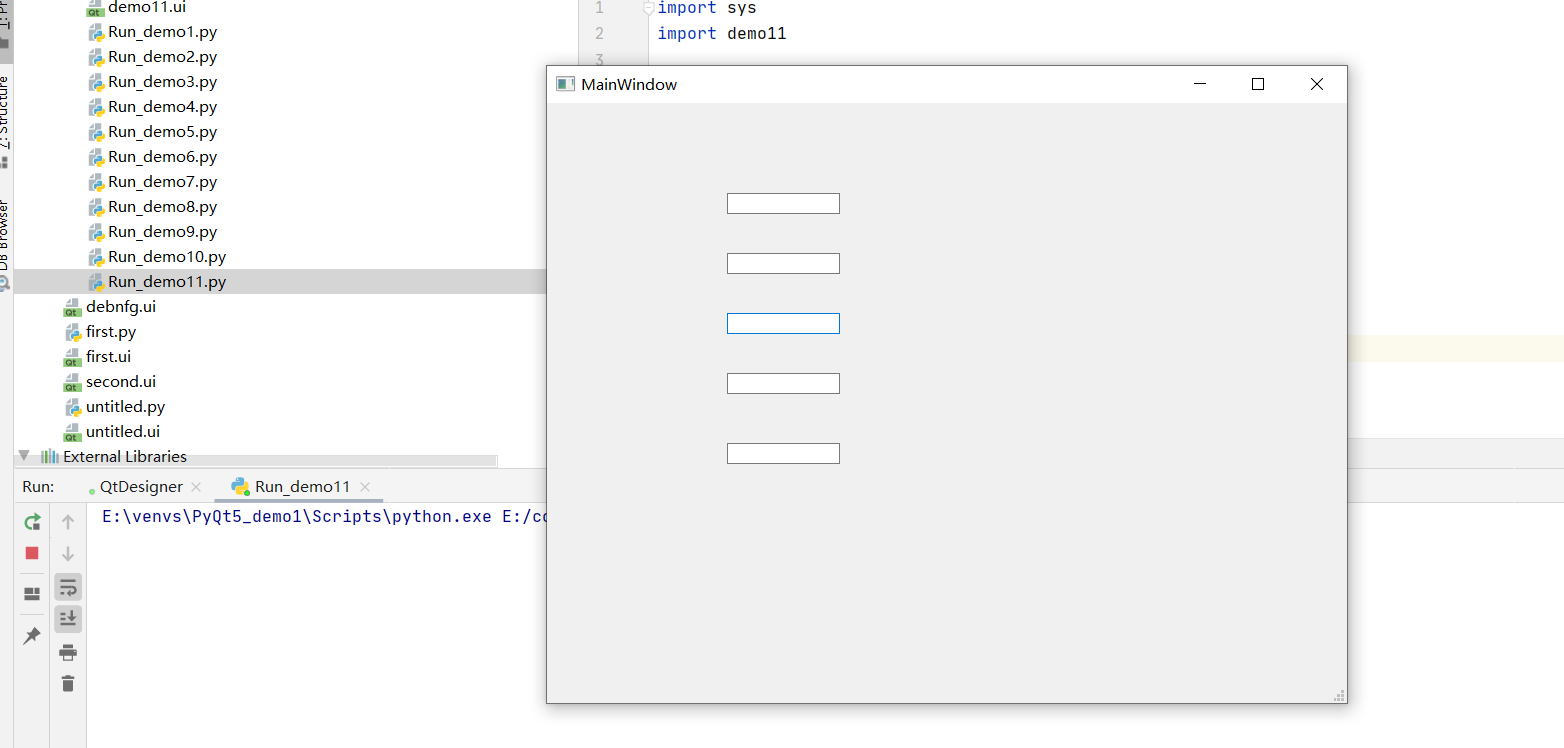Viewport: 1564px width, 748px height.
Task: Close the QtDesigner run tab
Action: pos(196,487)
